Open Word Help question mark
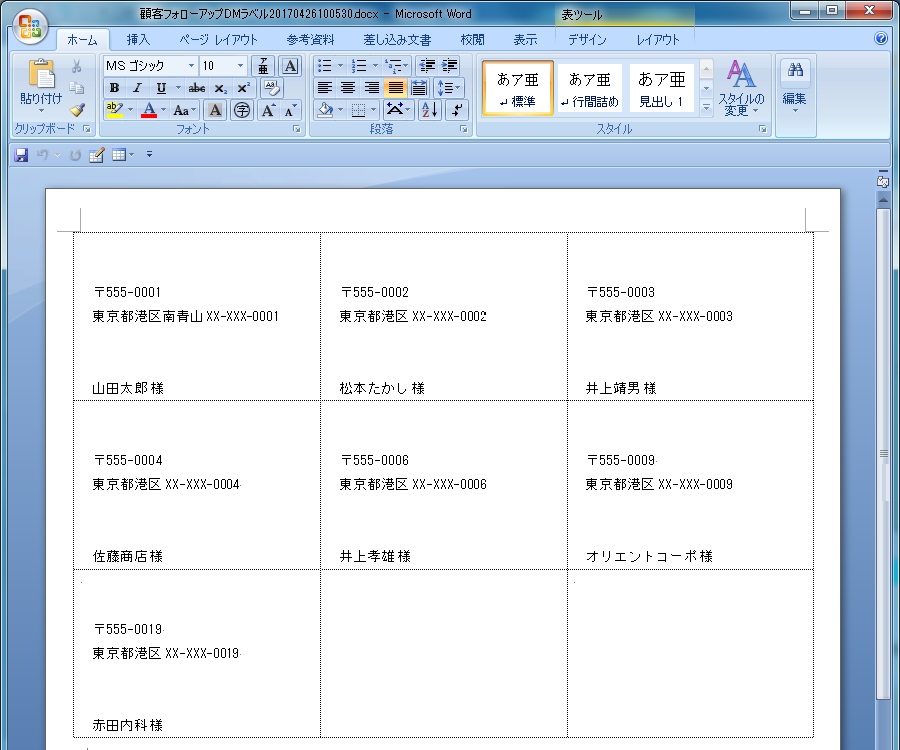This screenshot has height=750, width=900. point(880,38)
